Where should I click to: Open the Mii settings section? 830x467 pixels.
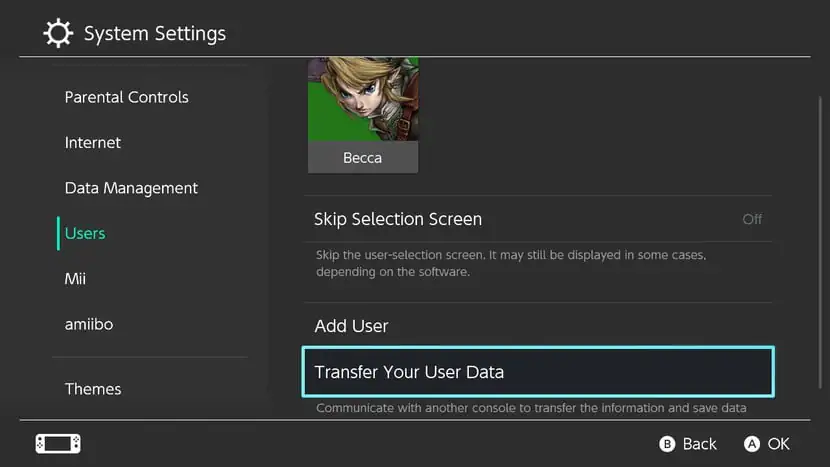click(75, 279)
